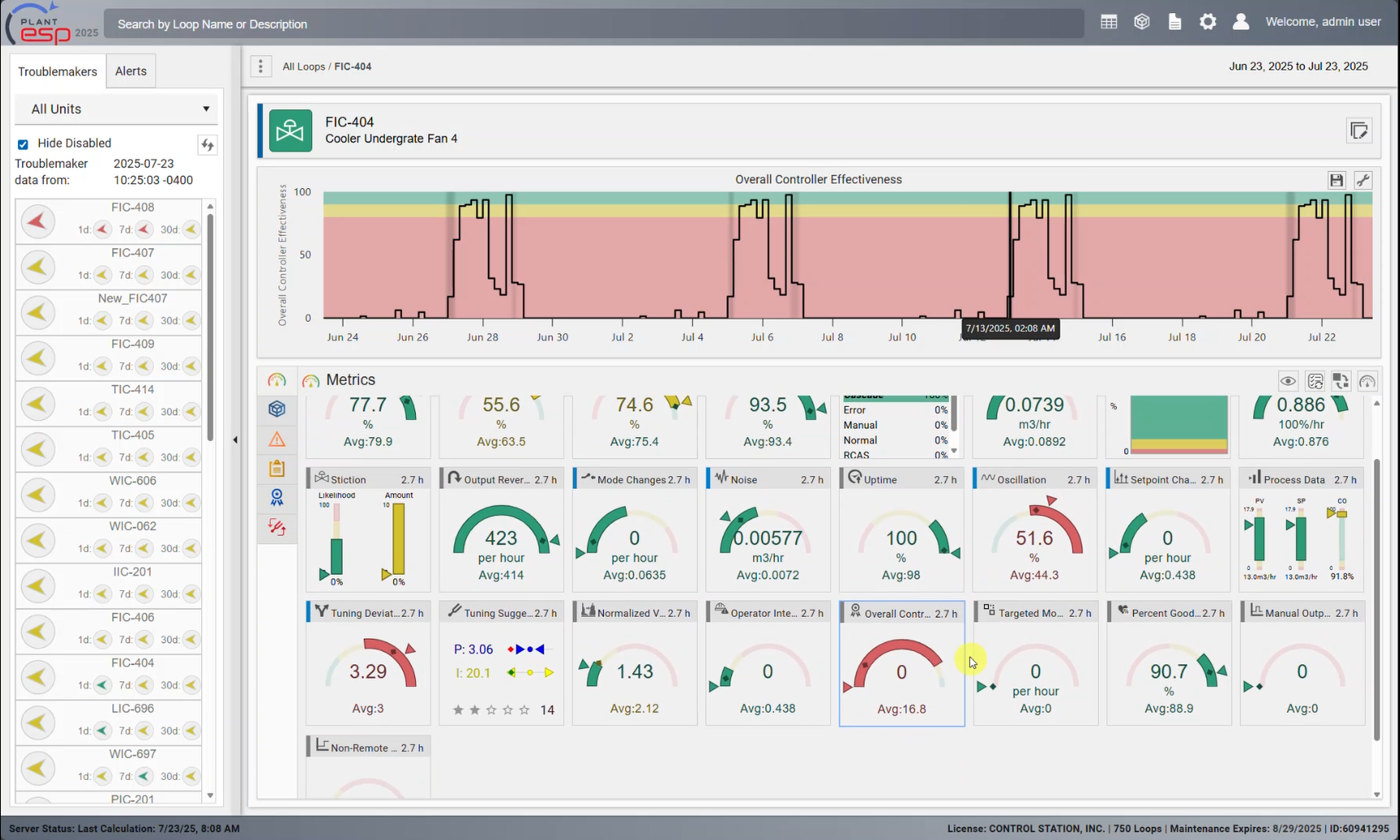
Task: Collapse the left Troublemakers panel arrow
Action: [235, 440]
